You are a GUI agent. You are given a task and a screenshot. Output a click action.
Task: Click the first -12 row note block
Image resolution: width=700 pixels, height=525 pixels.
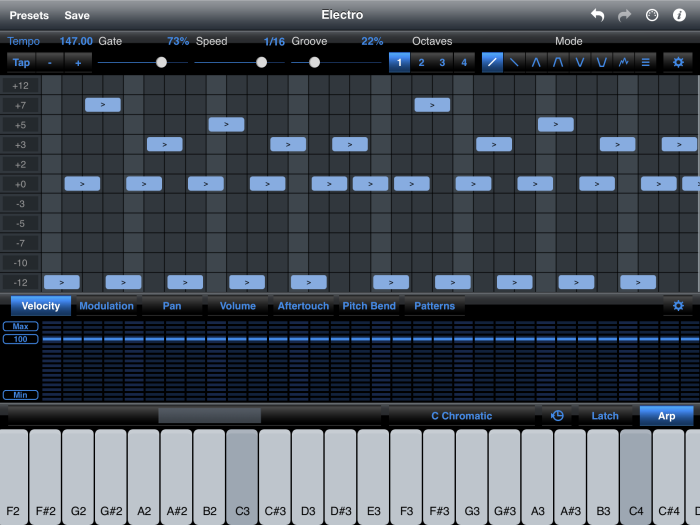coord(62,282)
